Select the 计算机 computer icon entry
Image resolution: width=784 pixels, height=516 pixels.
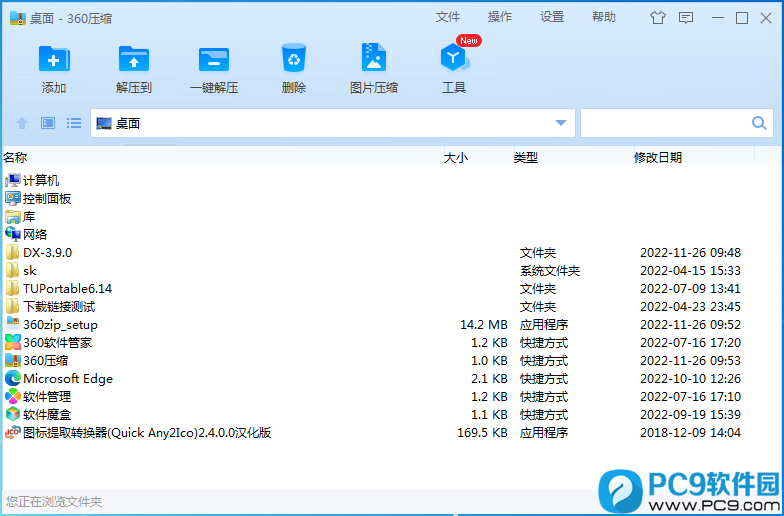[x=12, y=180]
